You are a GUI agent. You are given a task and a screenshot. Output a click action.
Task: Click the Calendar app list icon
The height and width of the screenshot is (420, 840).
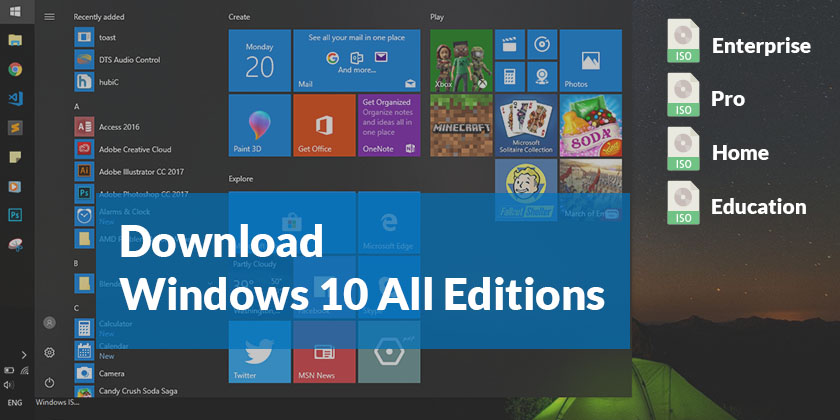(84, 350)
